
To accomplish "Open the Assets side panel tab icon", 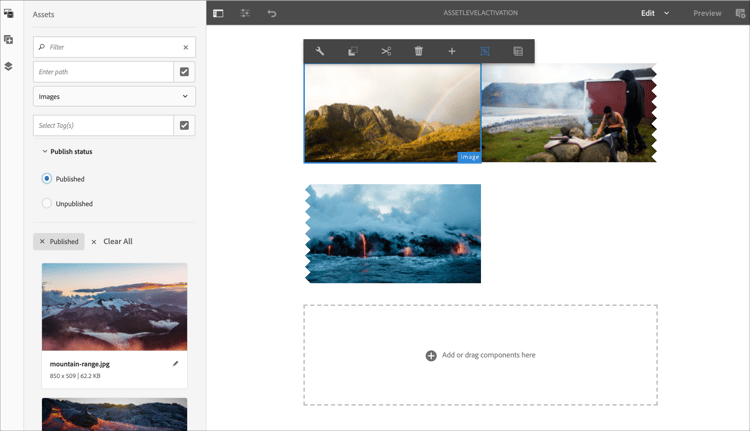I will 9,13.
